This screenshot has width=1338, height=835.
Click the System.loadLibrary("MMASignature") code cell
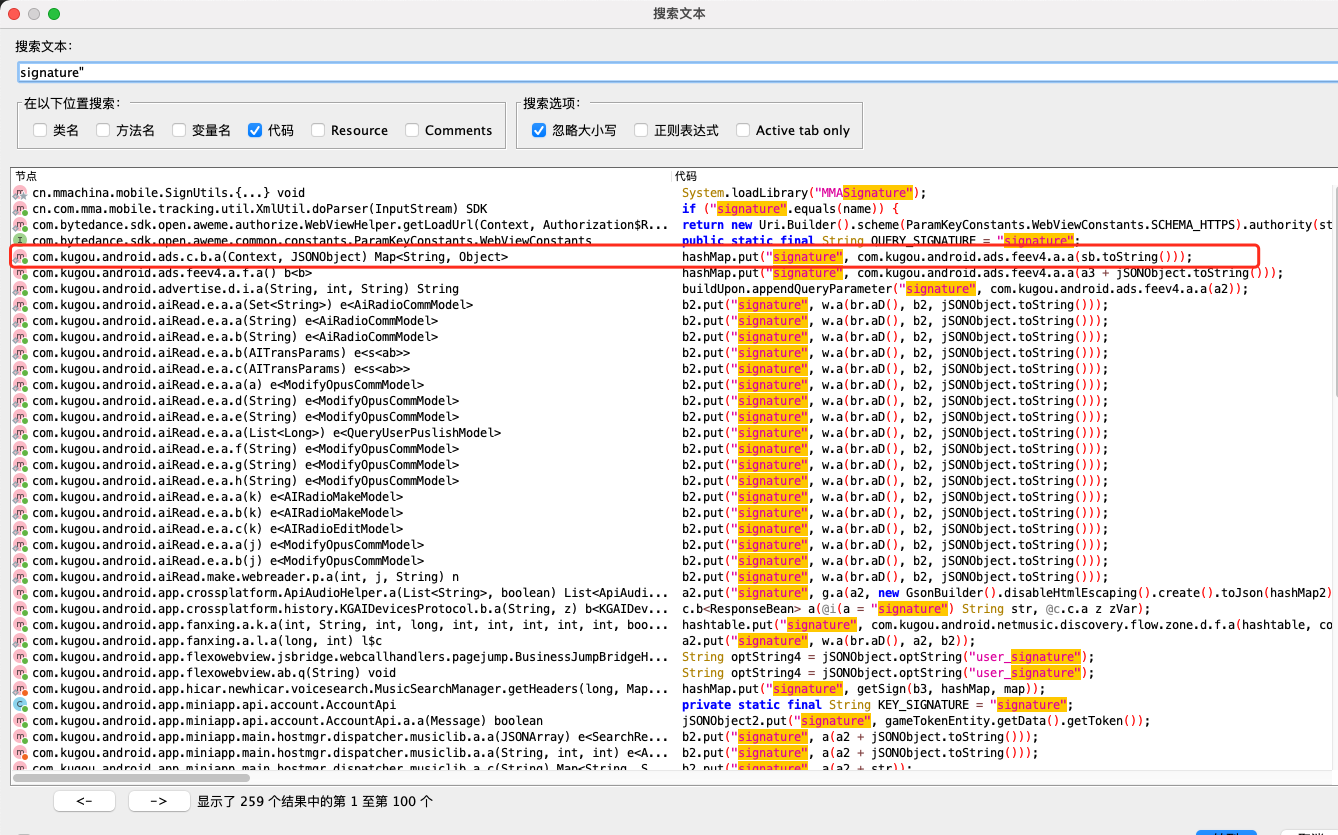(804, 193)
